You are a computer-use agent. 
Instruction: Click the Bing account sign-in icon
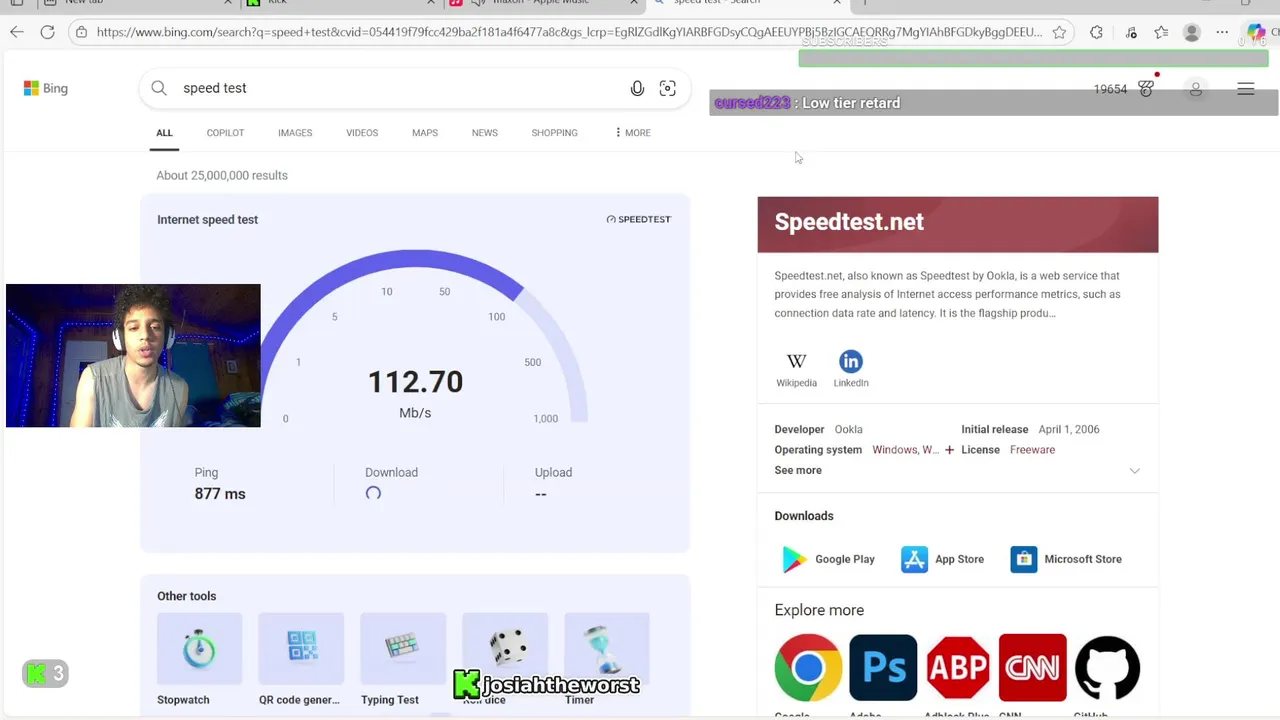(1195, 89)
